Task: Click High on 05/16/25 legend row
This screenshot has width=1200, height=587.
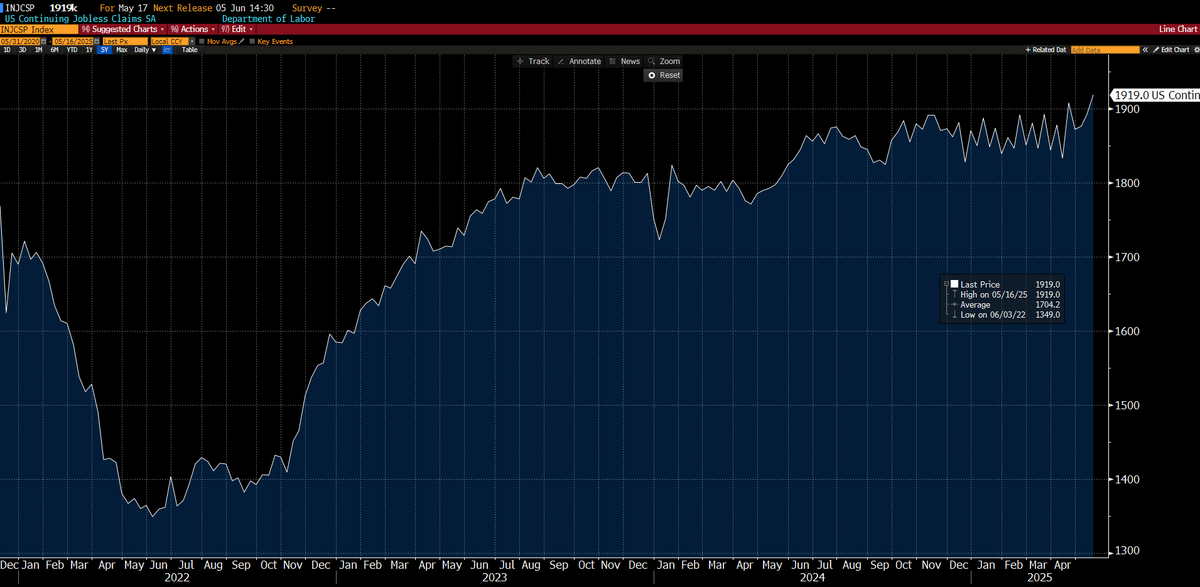Action: pos(1005,294)
